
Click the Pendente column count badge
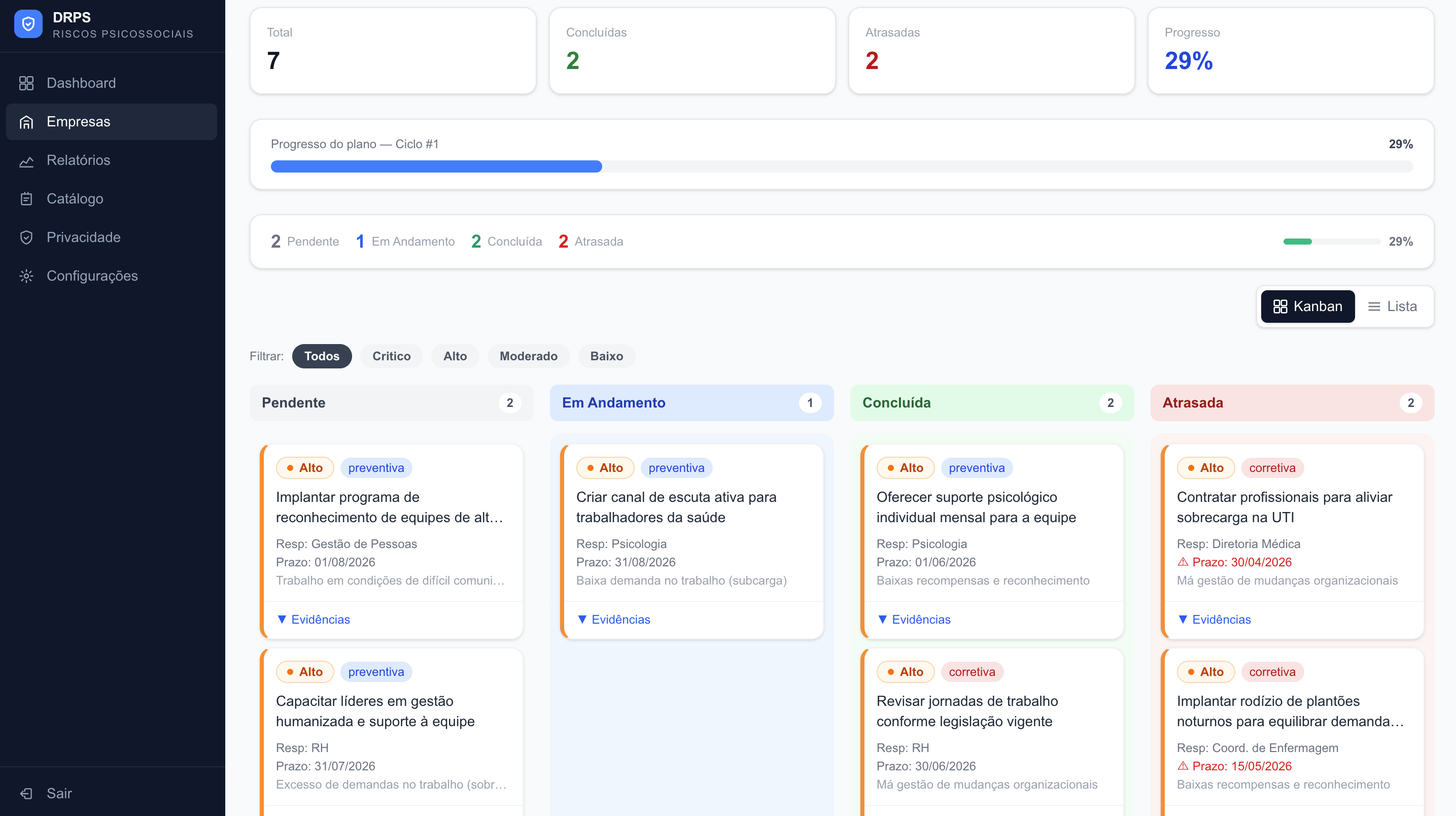(x=510, y=403)
